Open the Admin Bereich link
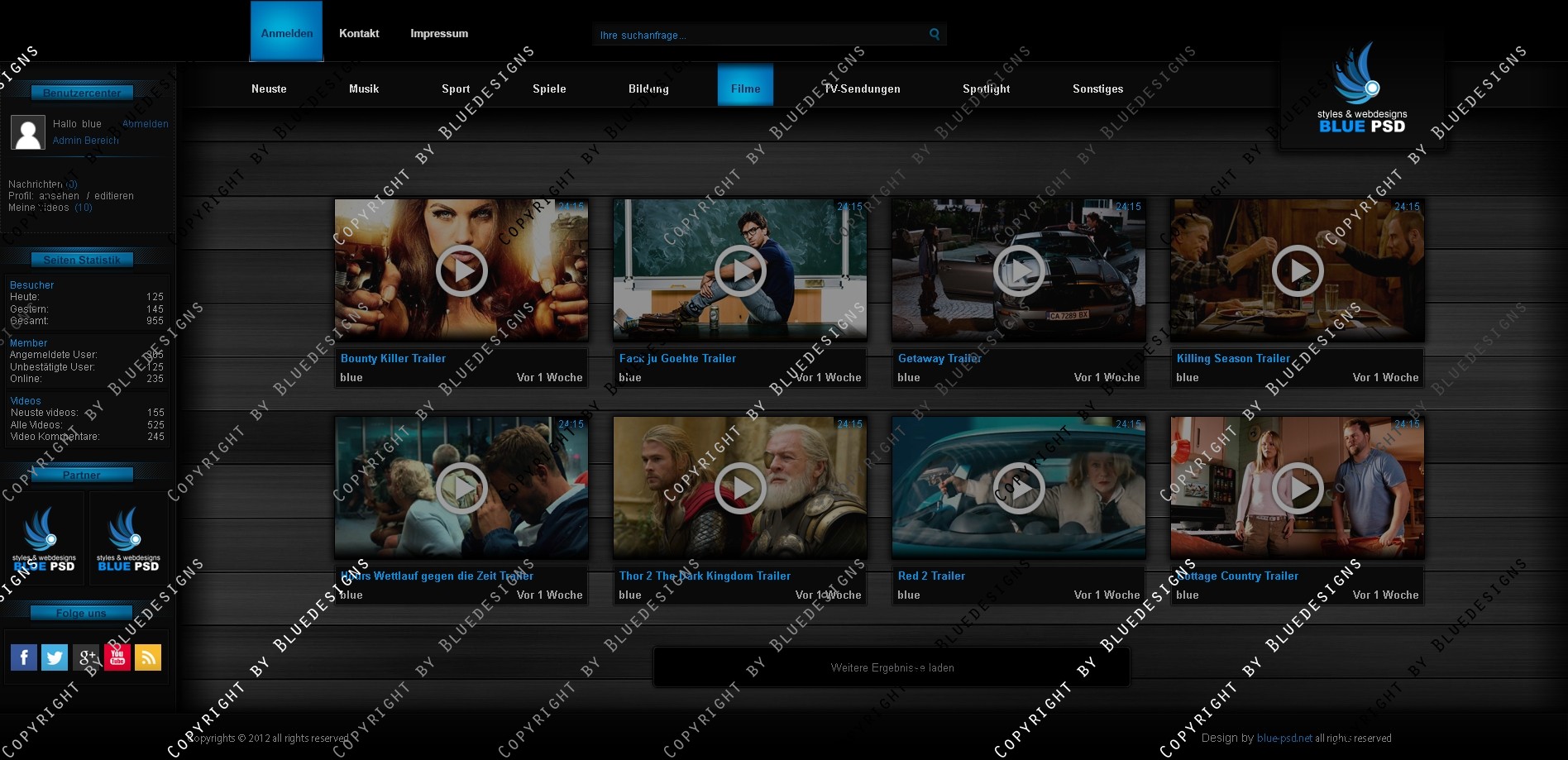The height and width of the screenshot is (760, 1568). [x=86, y=141]
